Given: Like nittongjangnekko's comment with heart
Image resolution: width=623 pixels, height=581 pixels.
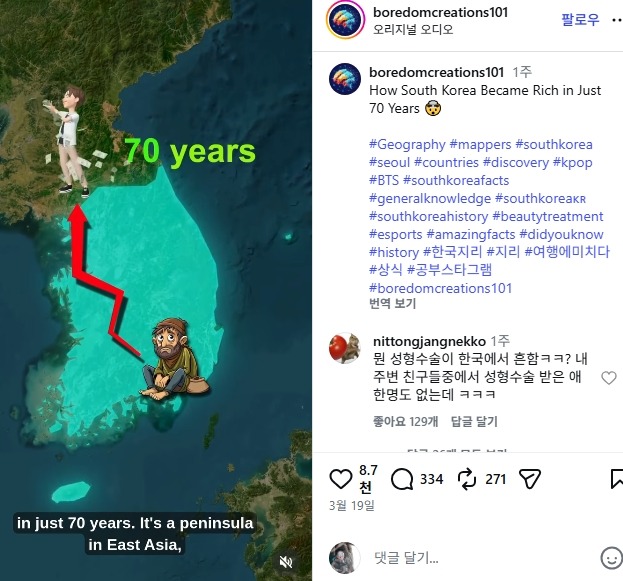Looking at the screenshot, I should (609, 378).
